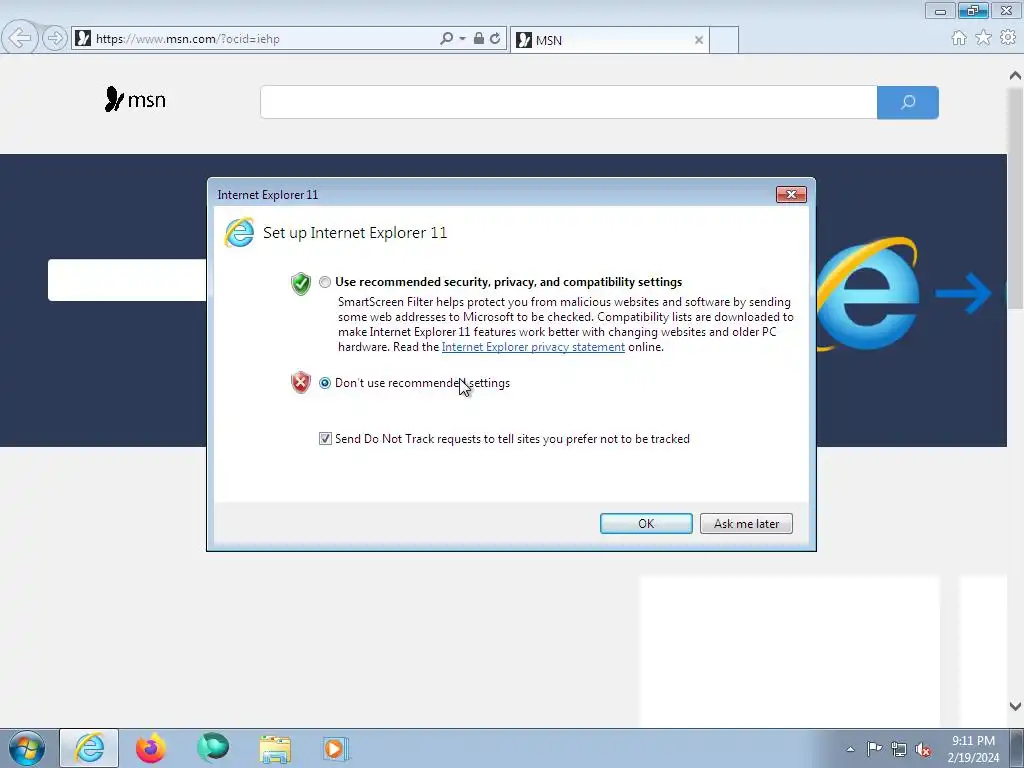Viewport: 1024px width, 768px height.
Task: Click Internet Explorer taskbar icon
Action: 89,748
